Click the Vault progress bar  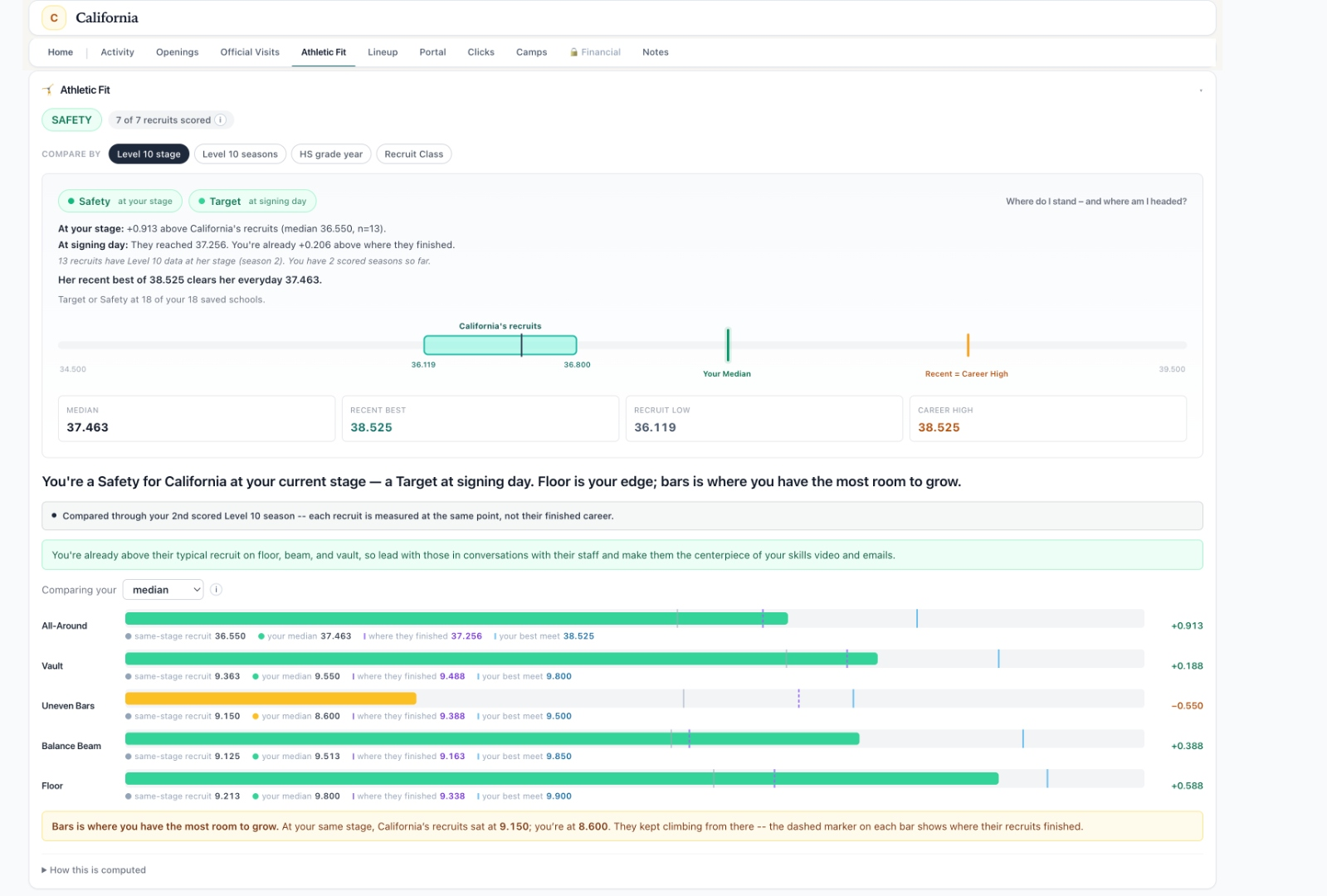click(501, 659)
